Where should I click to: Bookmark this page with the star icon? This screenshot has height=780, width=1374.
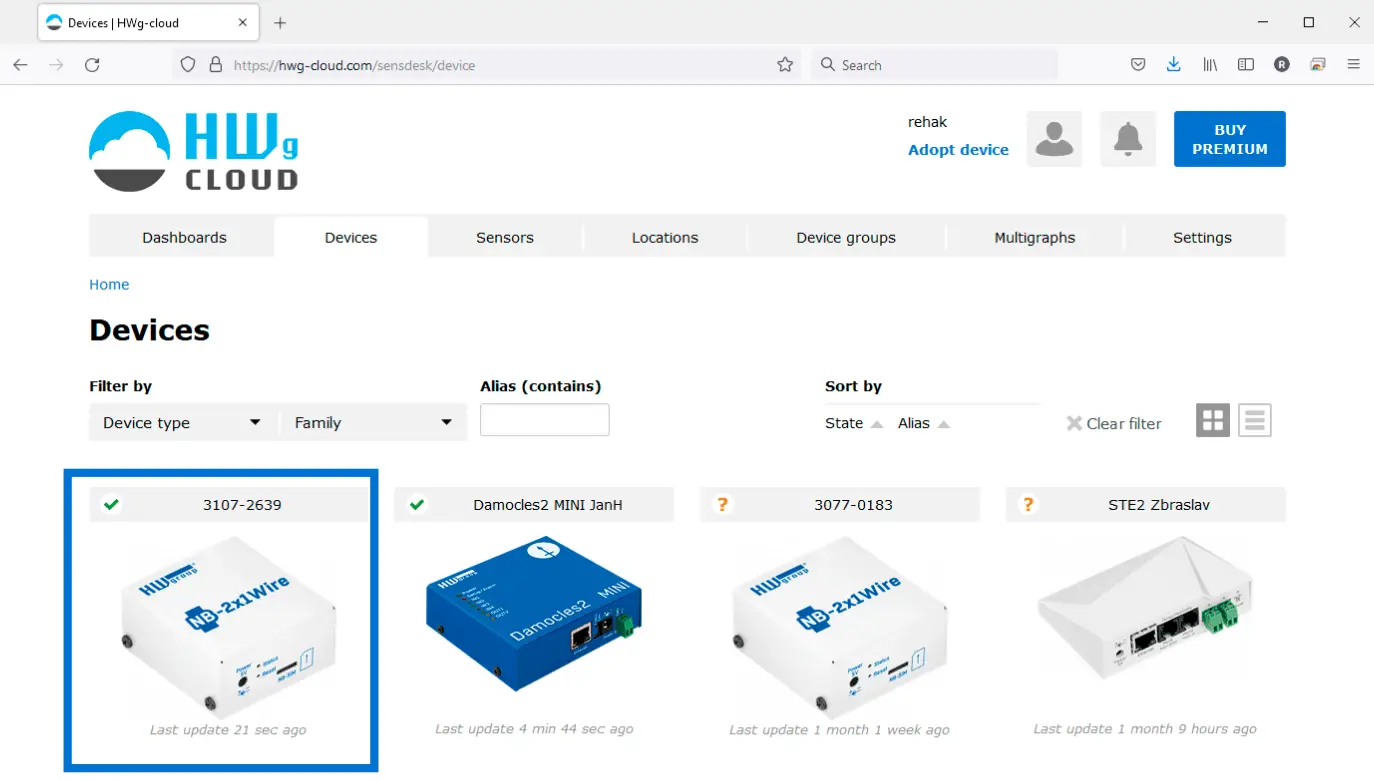click(x=785, y=65)
